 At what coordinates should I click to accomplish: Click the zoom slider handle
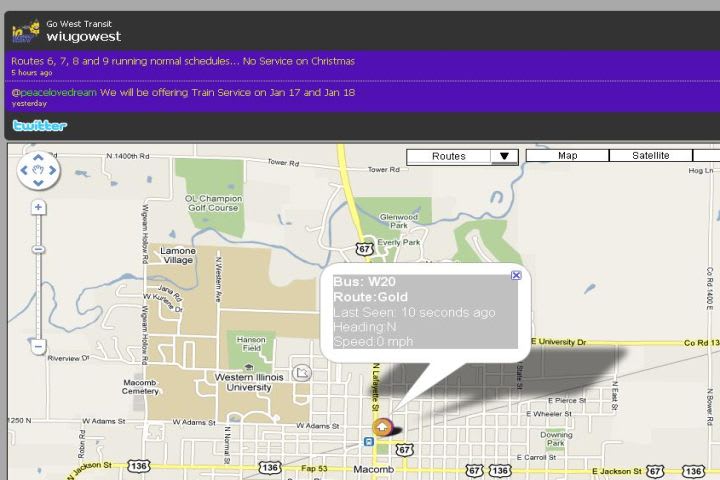(39, 249)
